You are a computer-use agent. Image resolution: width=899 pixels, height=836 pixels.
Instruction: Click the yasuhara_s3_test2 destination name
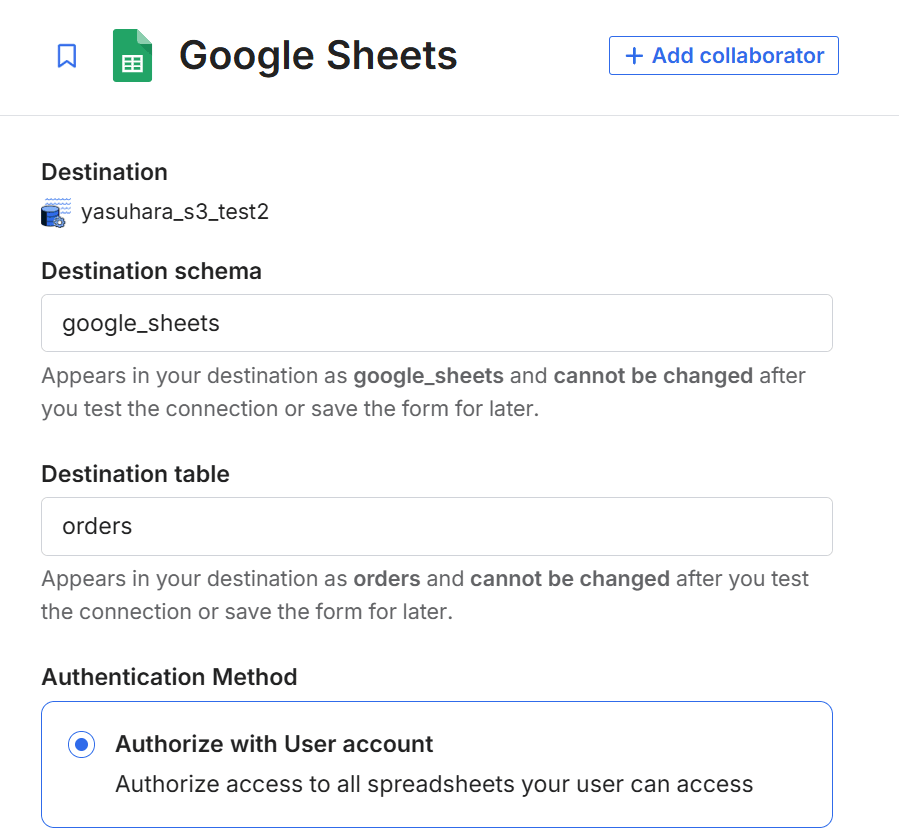pyautogui.click(x=175, y=212)
